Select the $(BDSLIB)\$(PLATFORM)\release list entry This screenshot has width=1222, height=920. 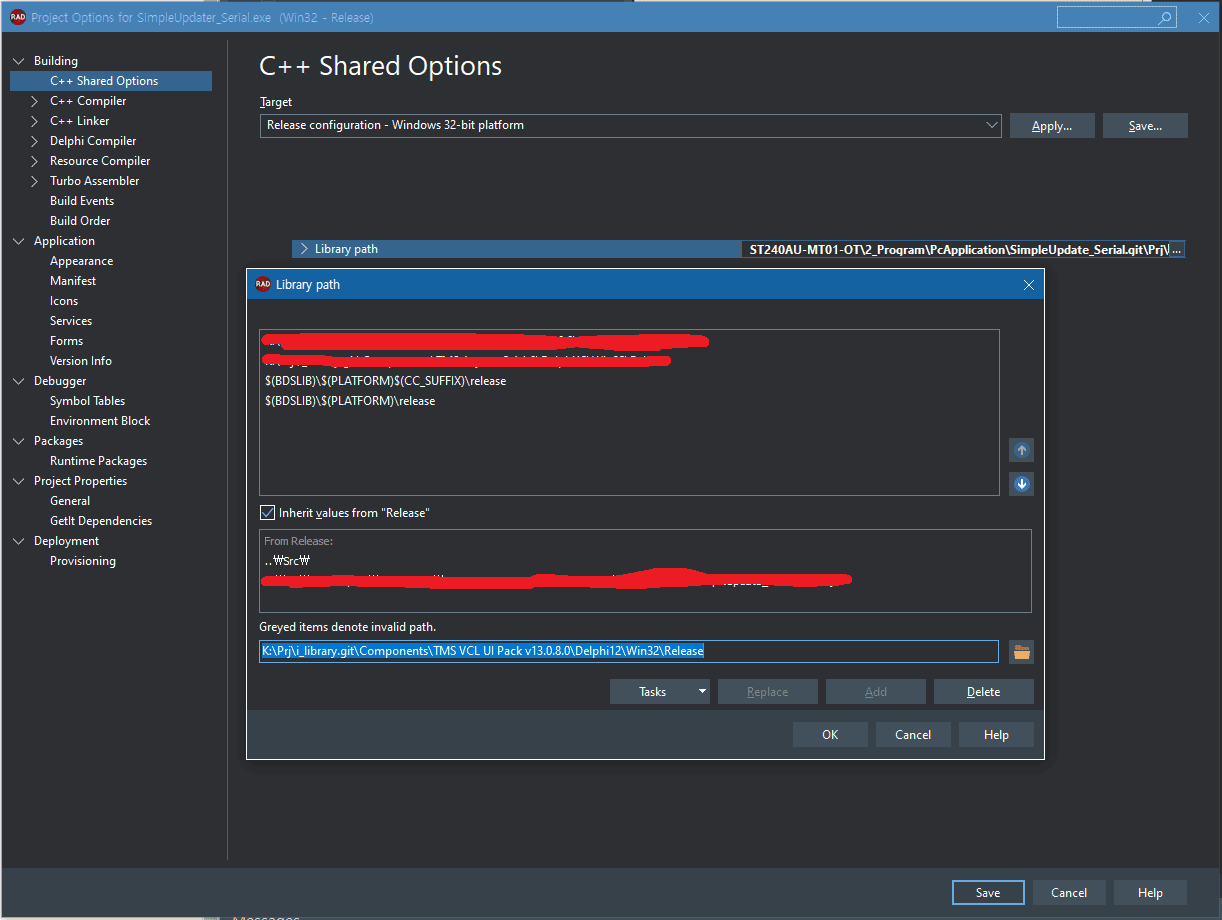tap(350, 401)
